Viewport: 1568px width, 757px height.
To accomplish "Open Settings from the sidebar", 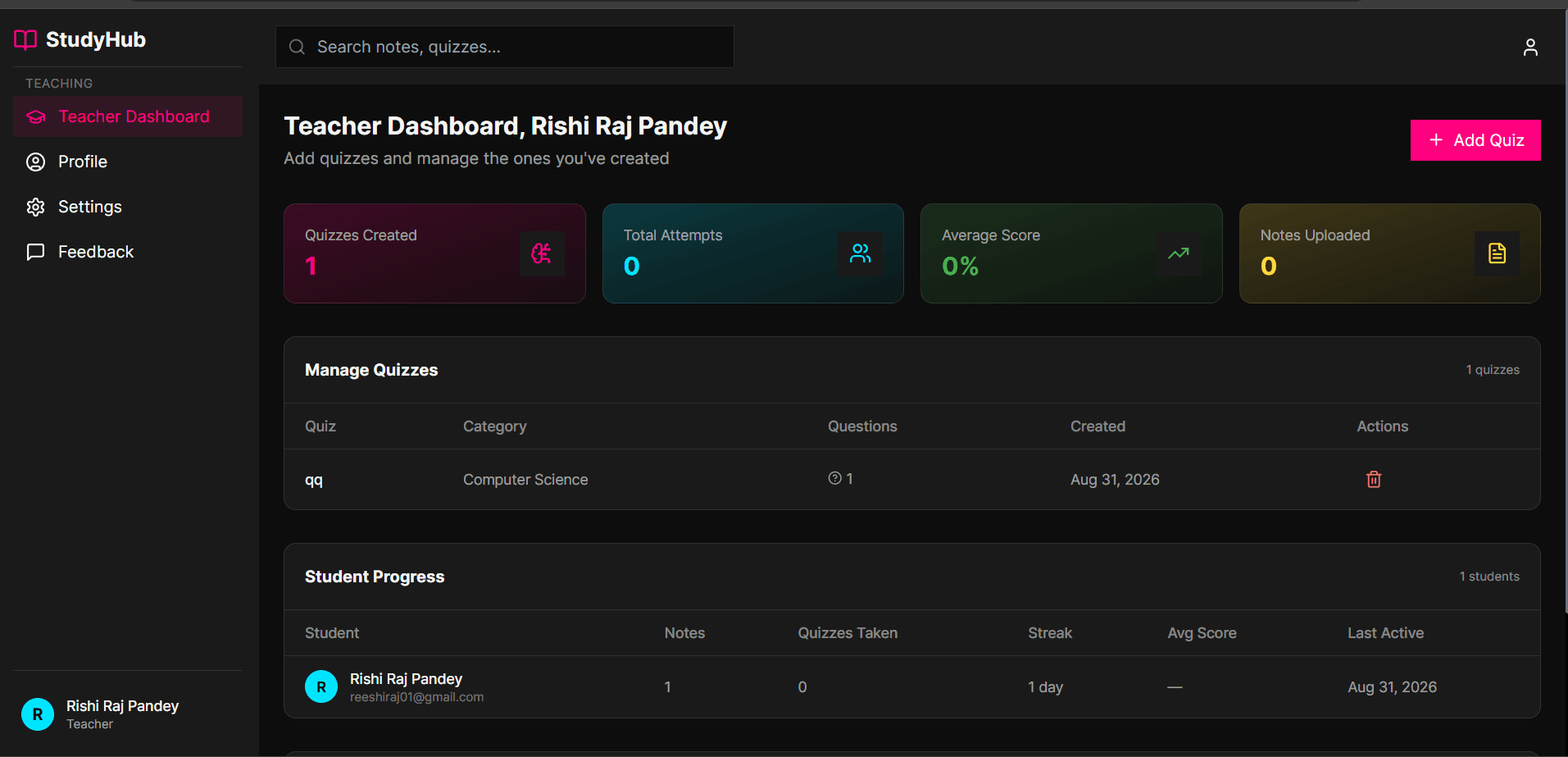I will pyautogui.click(x=128, y=207).
